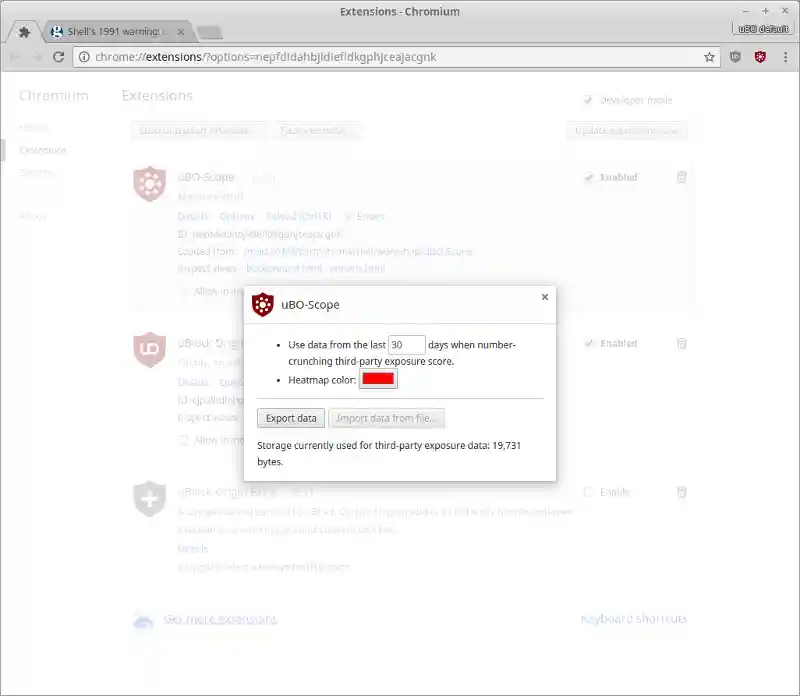800x696 pixels.
Task: Click the uBO default profile button
Action: 763,29
